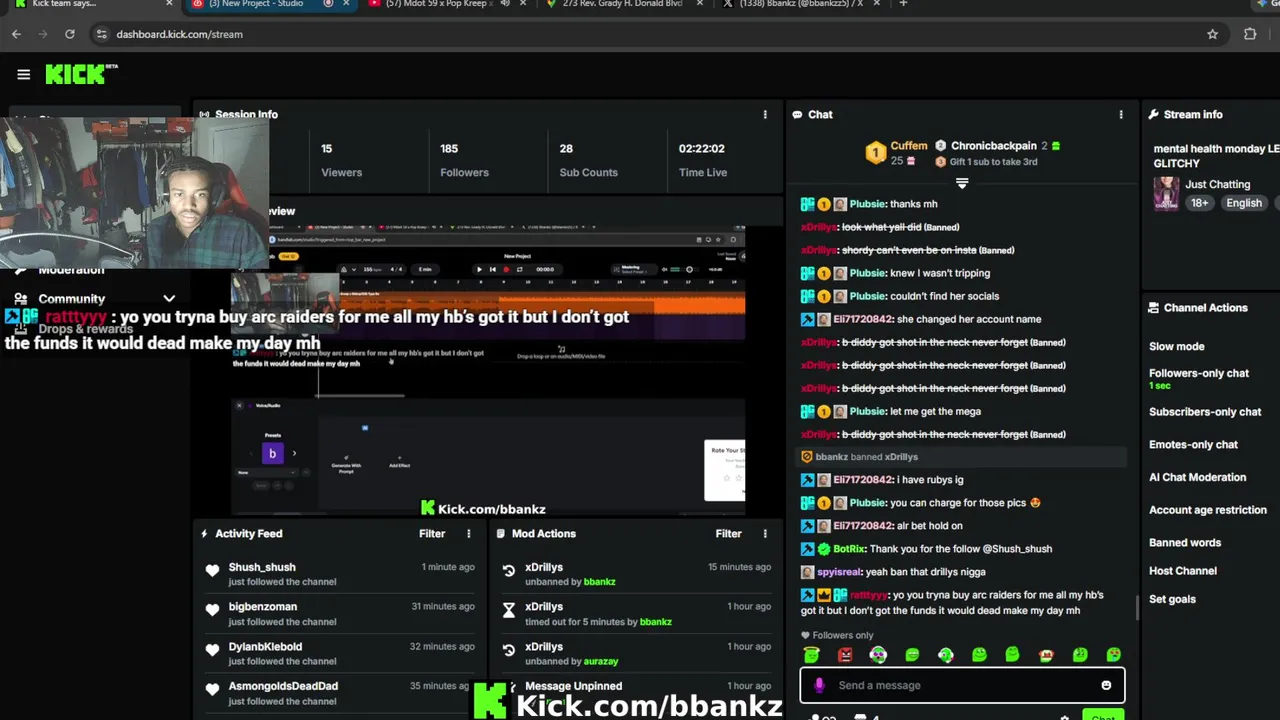Open Activity Feed Filter
Screen dimensions: 1280x720
pos(432,534)
